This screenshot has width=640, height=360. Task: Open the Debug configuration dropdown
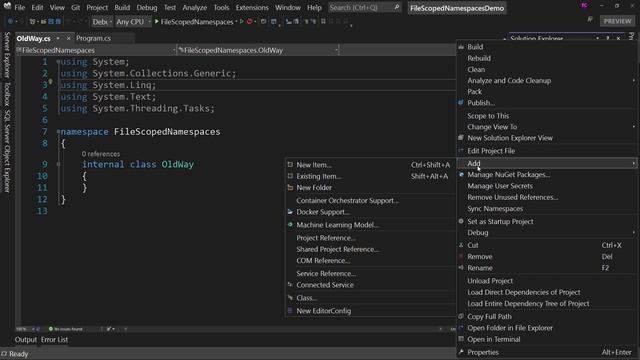[102, 22]
